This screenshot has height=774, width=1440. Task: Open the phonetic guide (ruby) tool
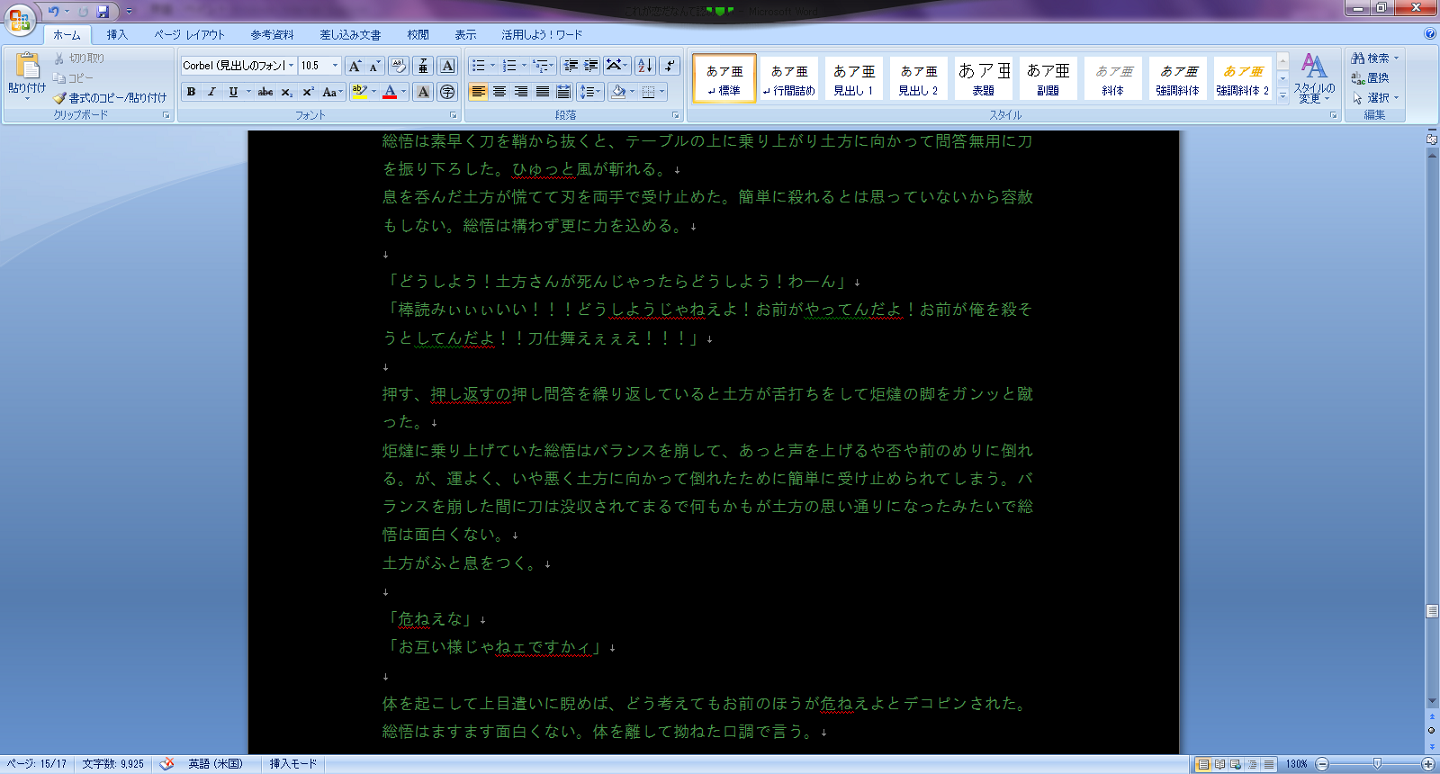point(423,66)
